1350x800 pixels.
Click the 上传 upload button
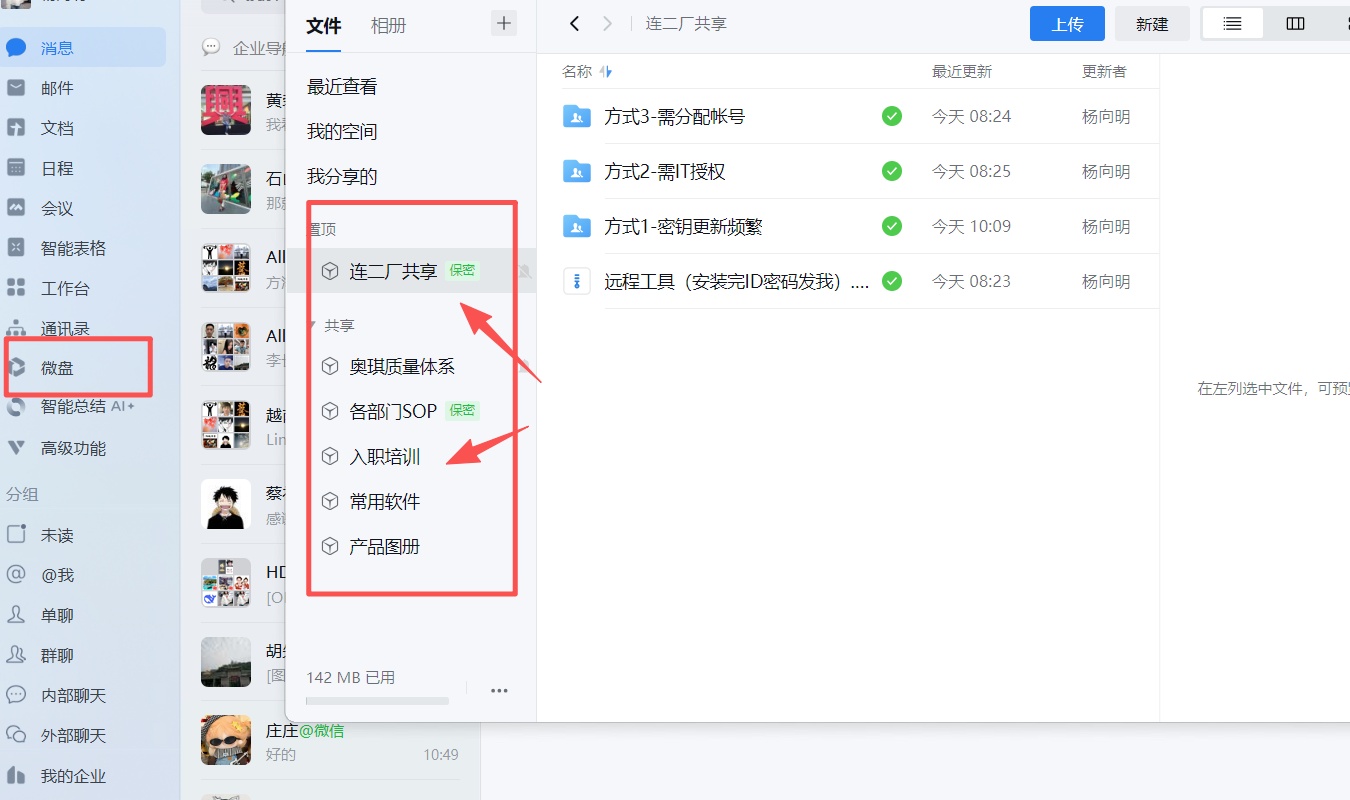[1067, 23]
